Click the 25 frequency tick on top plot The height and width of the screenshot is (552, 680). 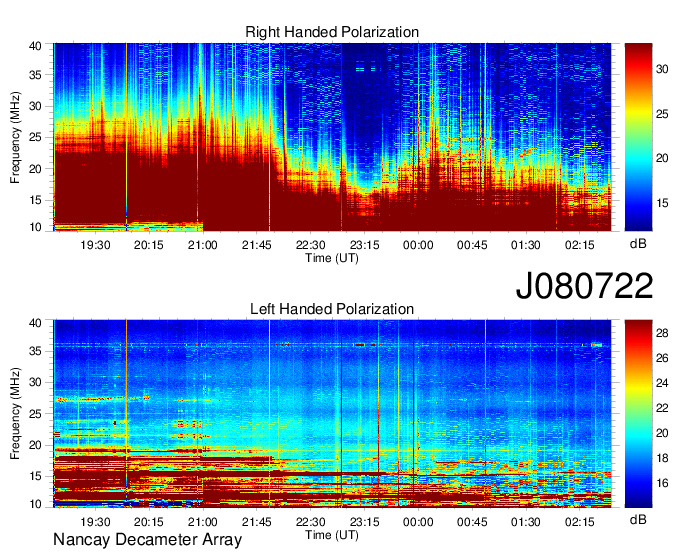(x=35, y=137)
